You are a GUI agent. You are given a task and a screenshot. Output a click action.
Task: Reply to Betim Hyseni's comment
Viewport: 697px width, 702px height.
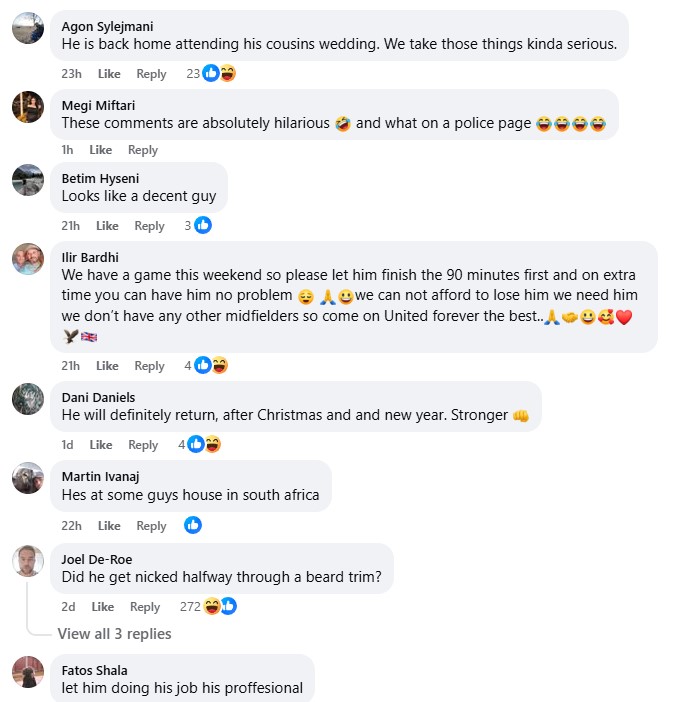tap(150, 226)
